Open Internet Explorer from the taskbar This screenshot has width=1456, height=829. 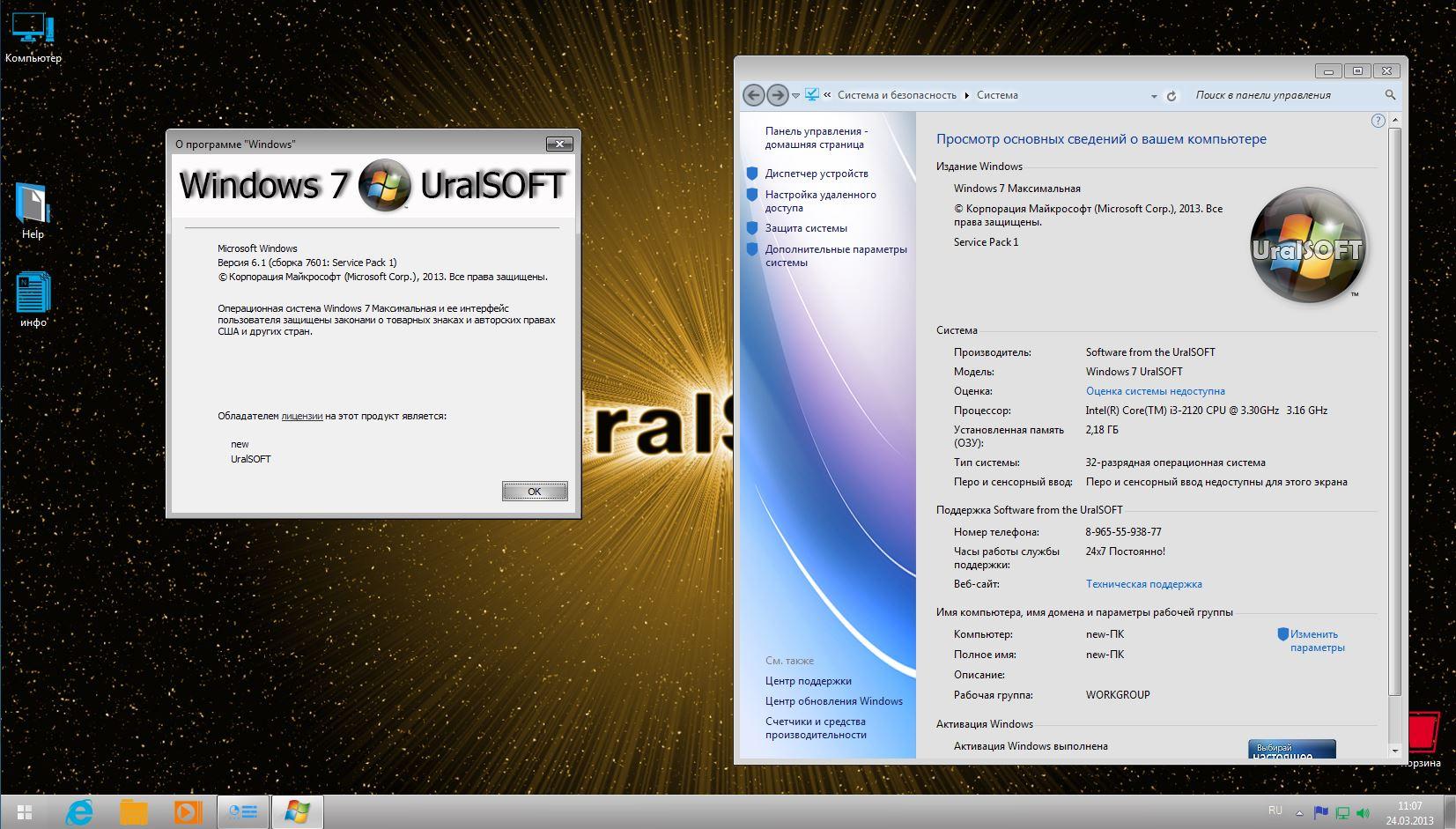[x=79, y=811]
